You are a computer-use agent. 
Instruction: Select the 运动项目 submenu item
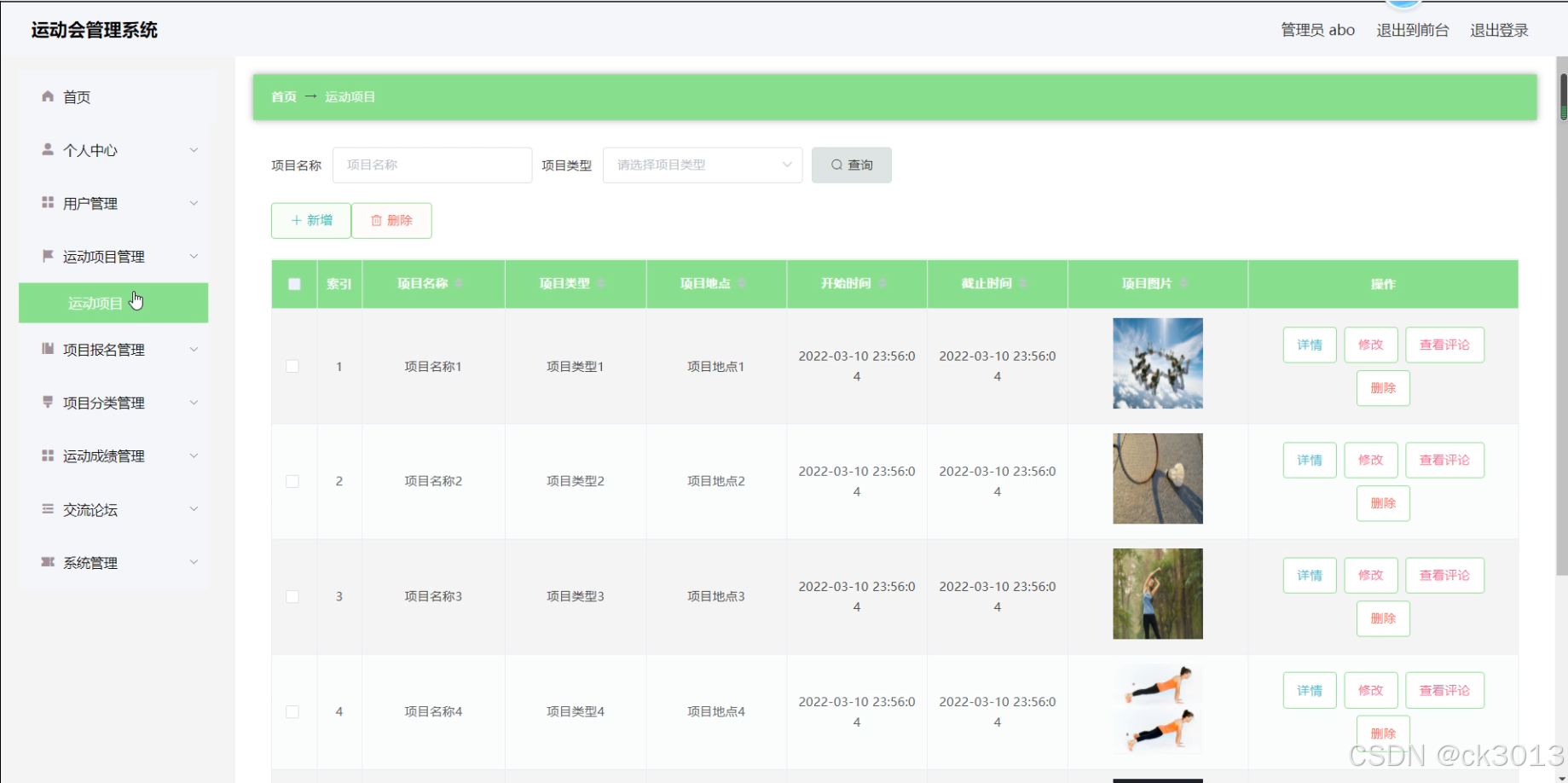pyautogui.click(x=113, y=303)
